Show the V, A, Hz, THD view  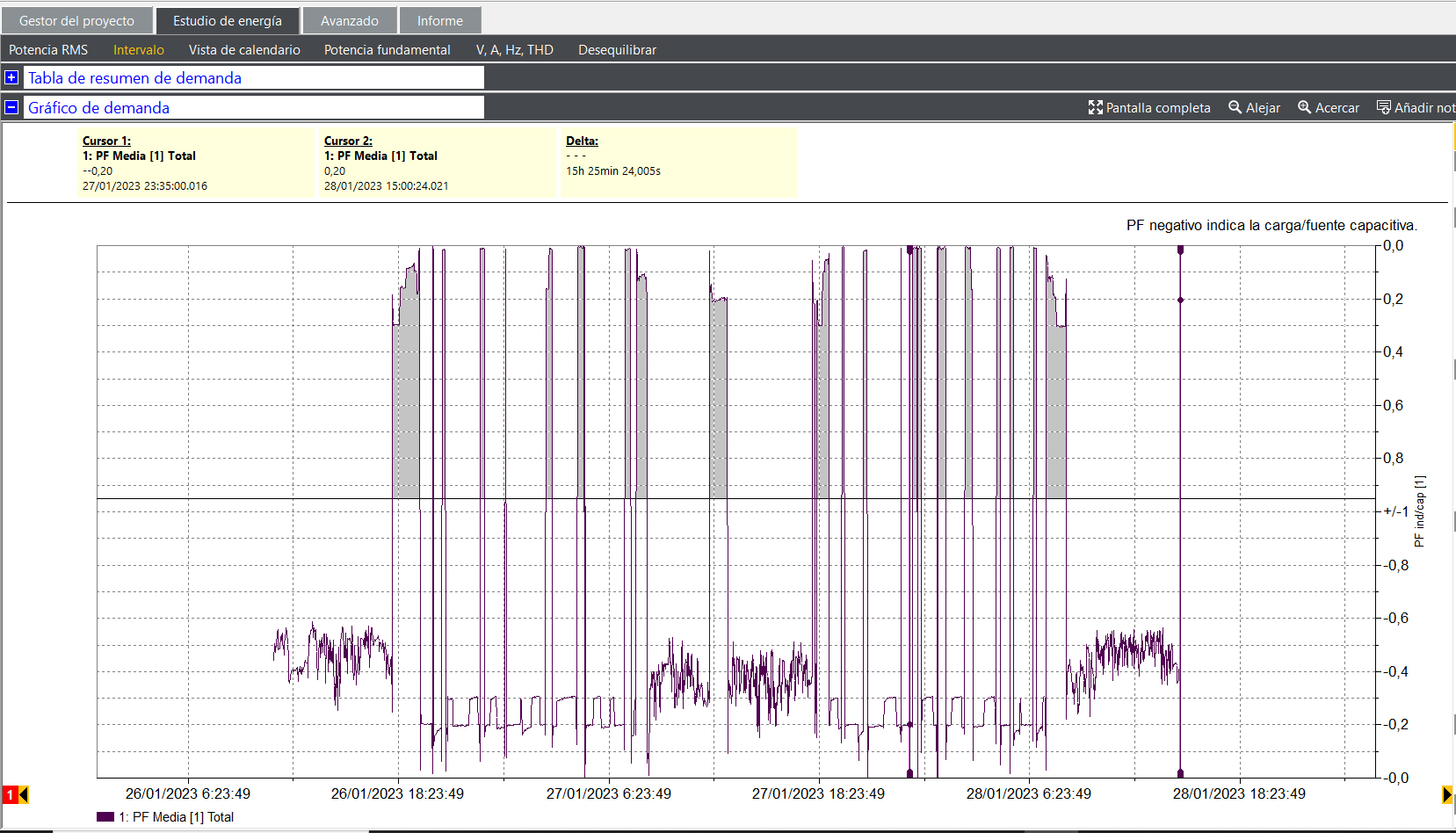(x=514, y=50)
